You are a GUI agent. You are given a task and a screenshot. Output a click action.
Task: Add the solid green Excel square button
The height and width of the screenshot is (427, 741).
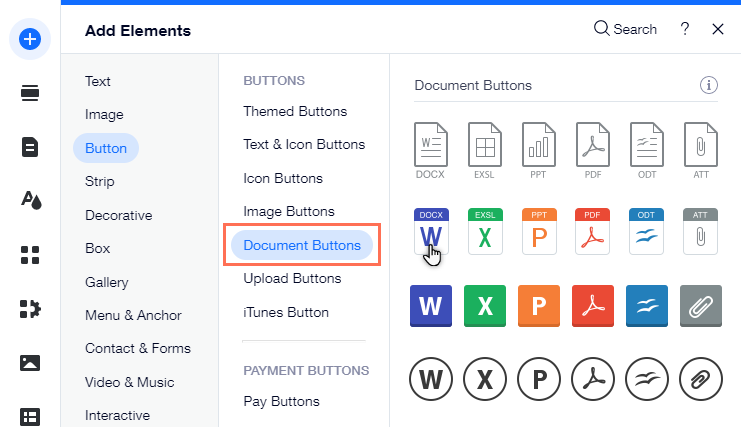tap(485, 306)
